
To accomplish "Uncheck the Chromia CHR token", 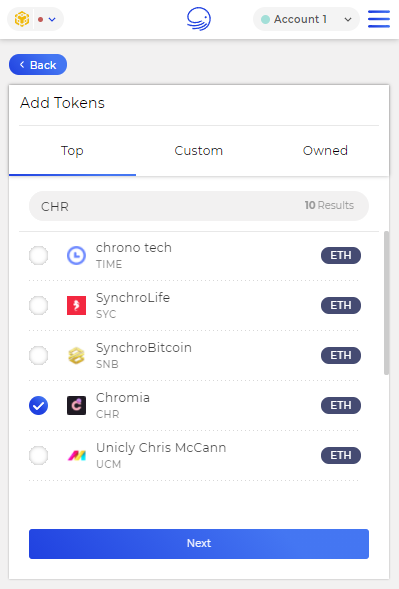I will tap(38, 405).
